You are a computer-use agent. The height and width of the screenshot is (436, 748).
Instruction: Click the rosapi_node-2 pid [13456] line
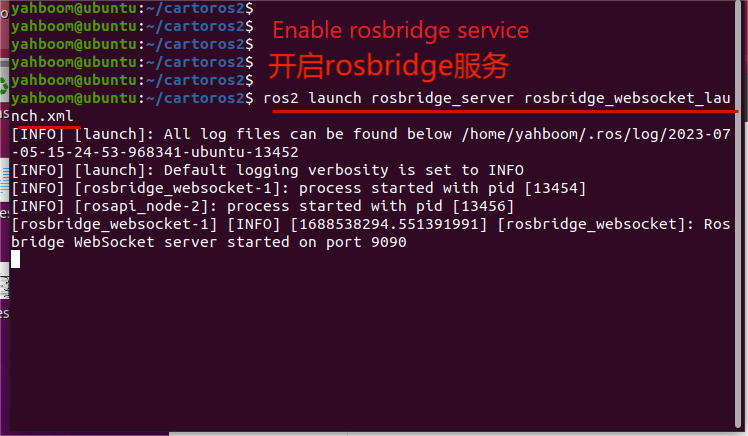pos(262,207)
